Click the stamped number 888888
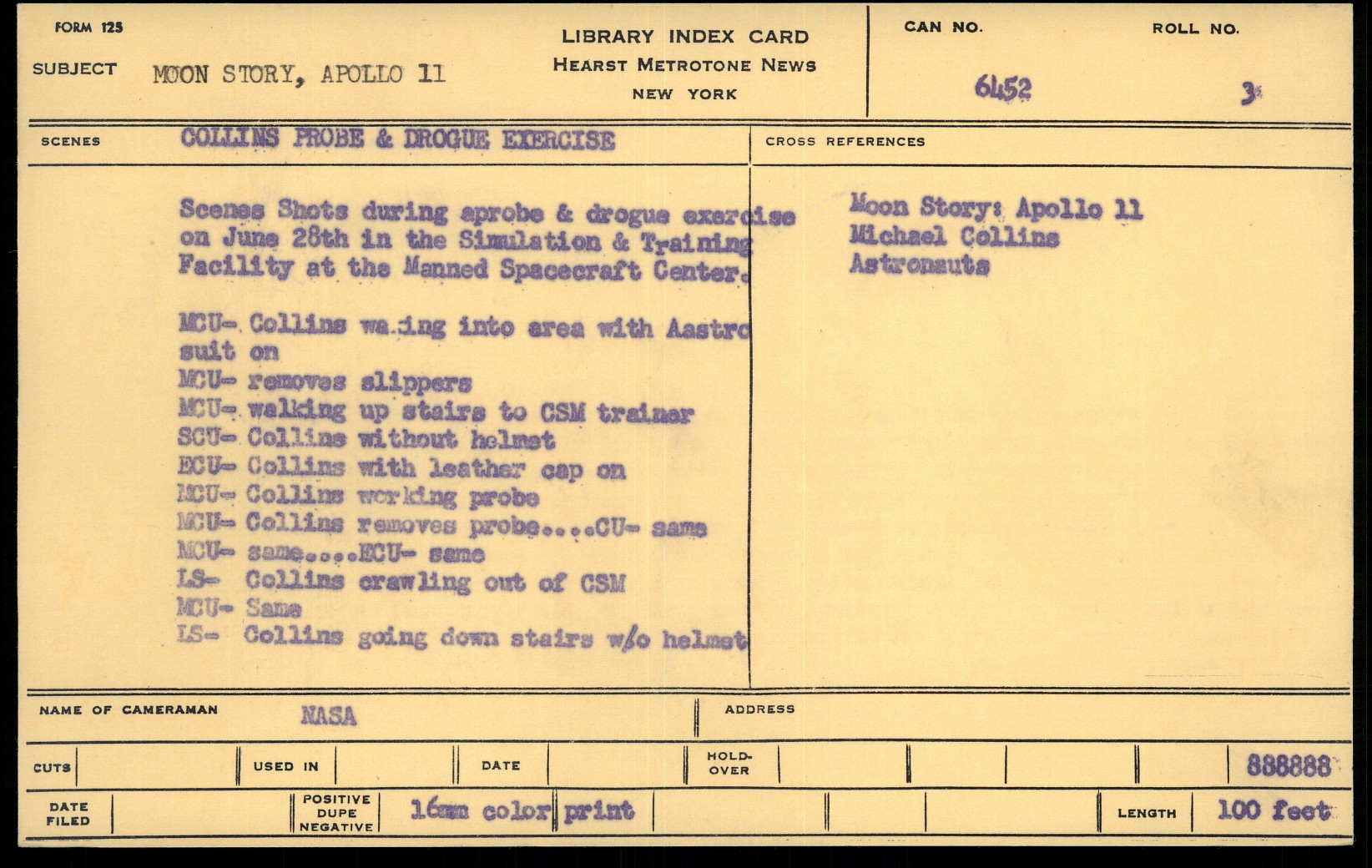The width and height of the screenshot is (1372, 868). 1288,765
